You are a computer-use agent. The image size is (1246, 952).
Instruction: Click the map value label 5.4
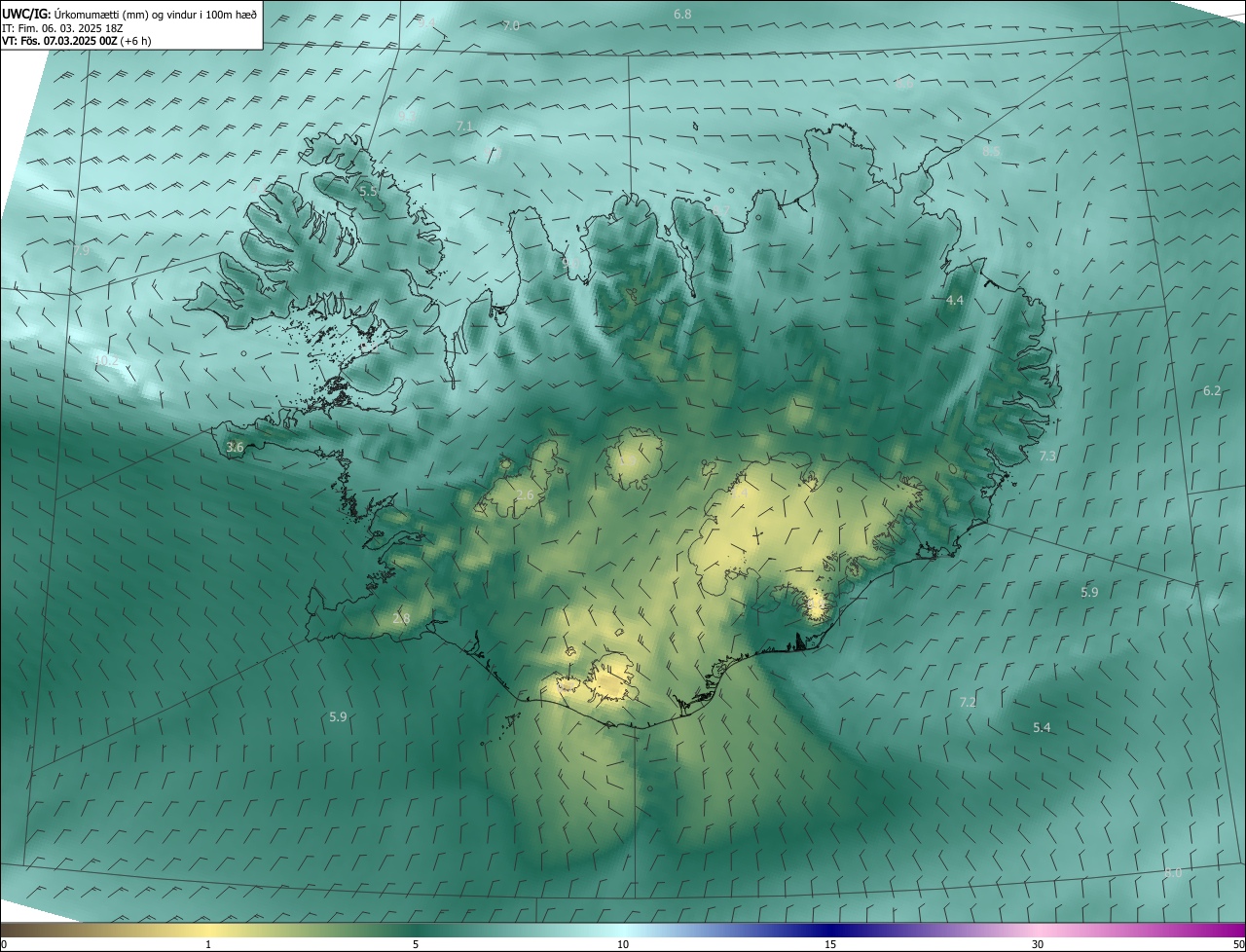point(1042,728)
